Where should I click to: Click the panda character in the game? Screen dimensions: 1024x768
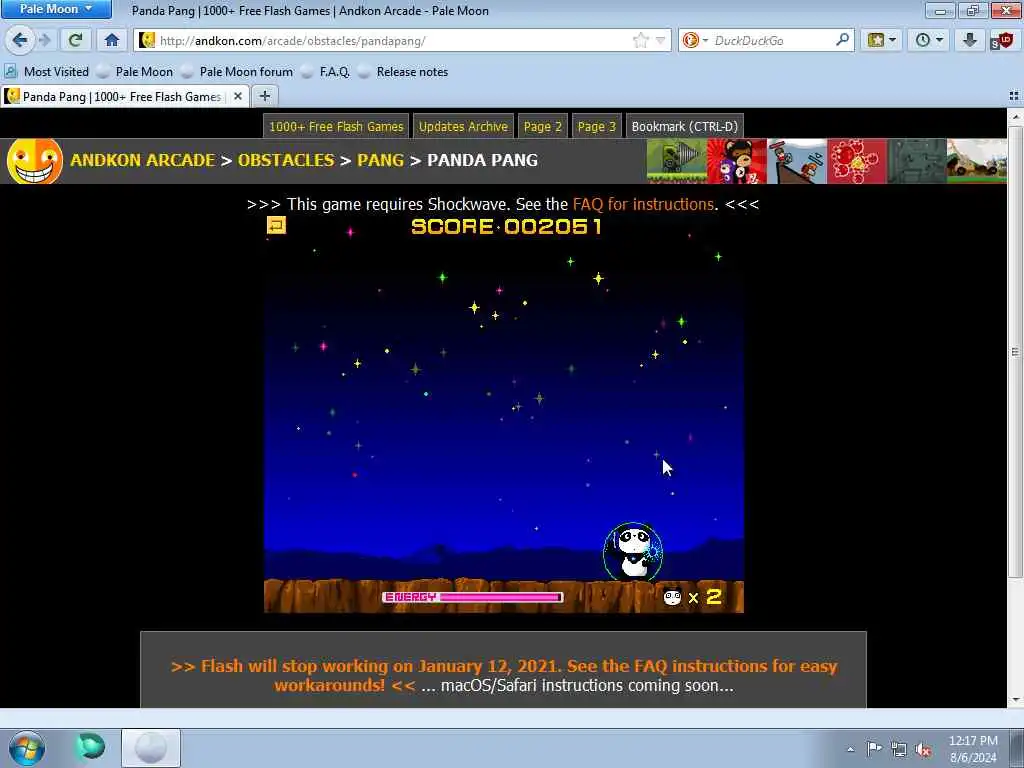[633, 552]
